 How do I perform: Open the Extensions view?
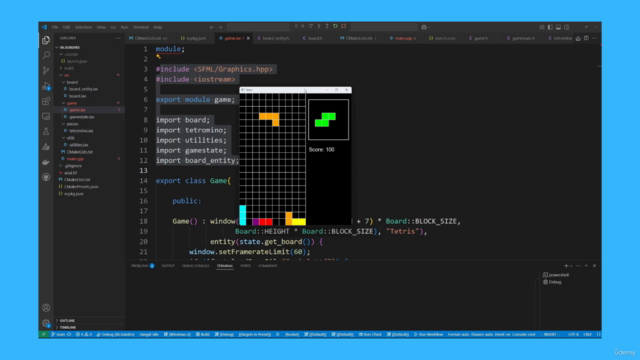(x=46, y=101)
